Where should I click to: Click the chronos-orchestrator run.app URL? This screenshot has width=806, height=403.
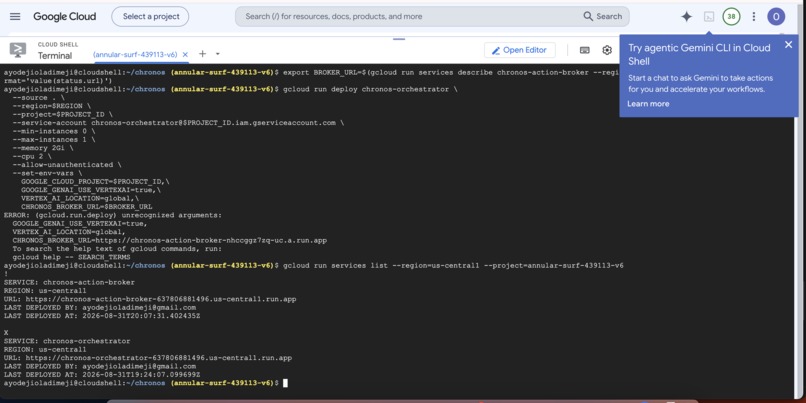(x=159, y=358)
